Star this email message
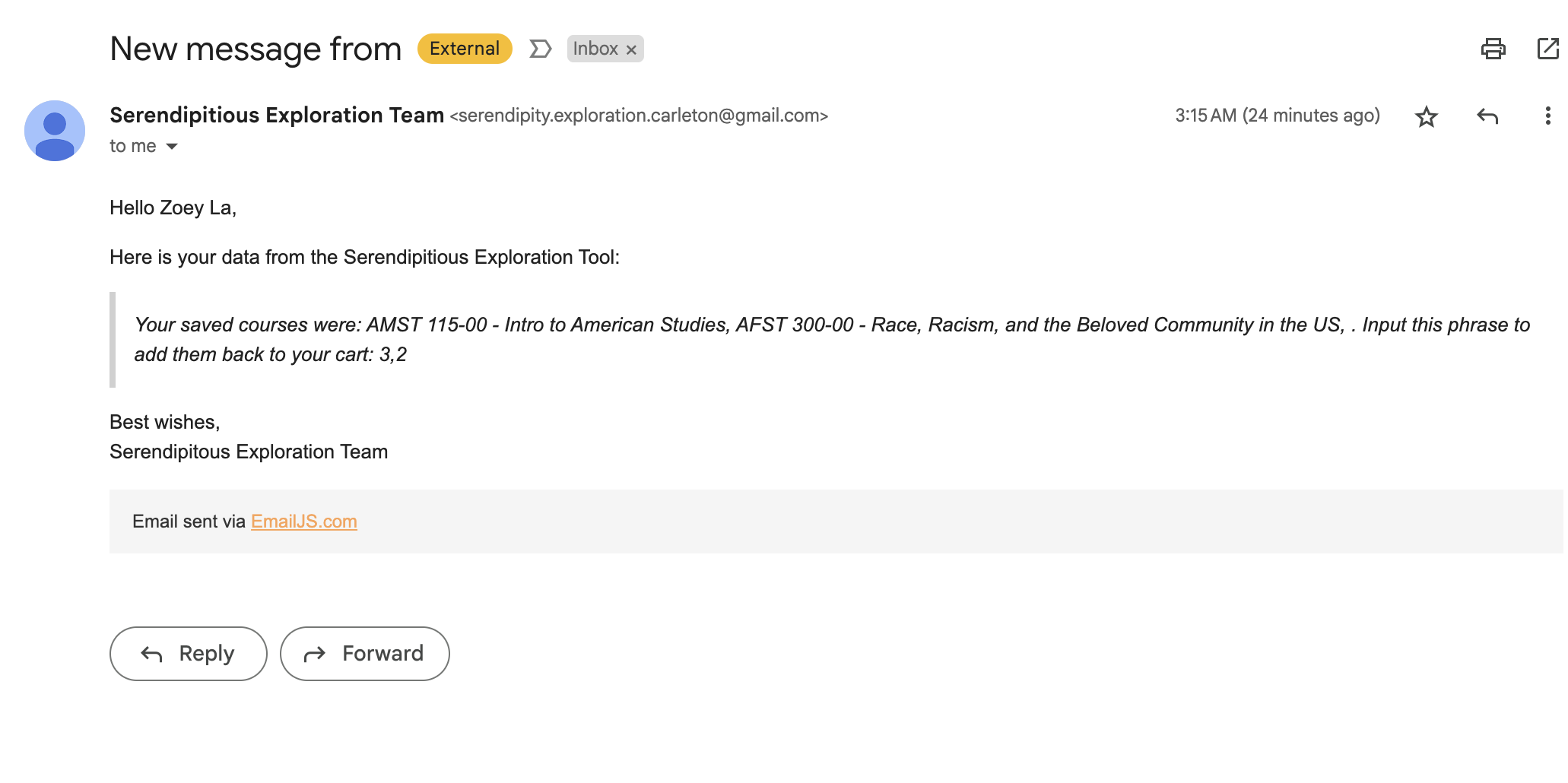Image resolution: width=1568 pixels, height=783 pixels. [x=1427, y=116]
